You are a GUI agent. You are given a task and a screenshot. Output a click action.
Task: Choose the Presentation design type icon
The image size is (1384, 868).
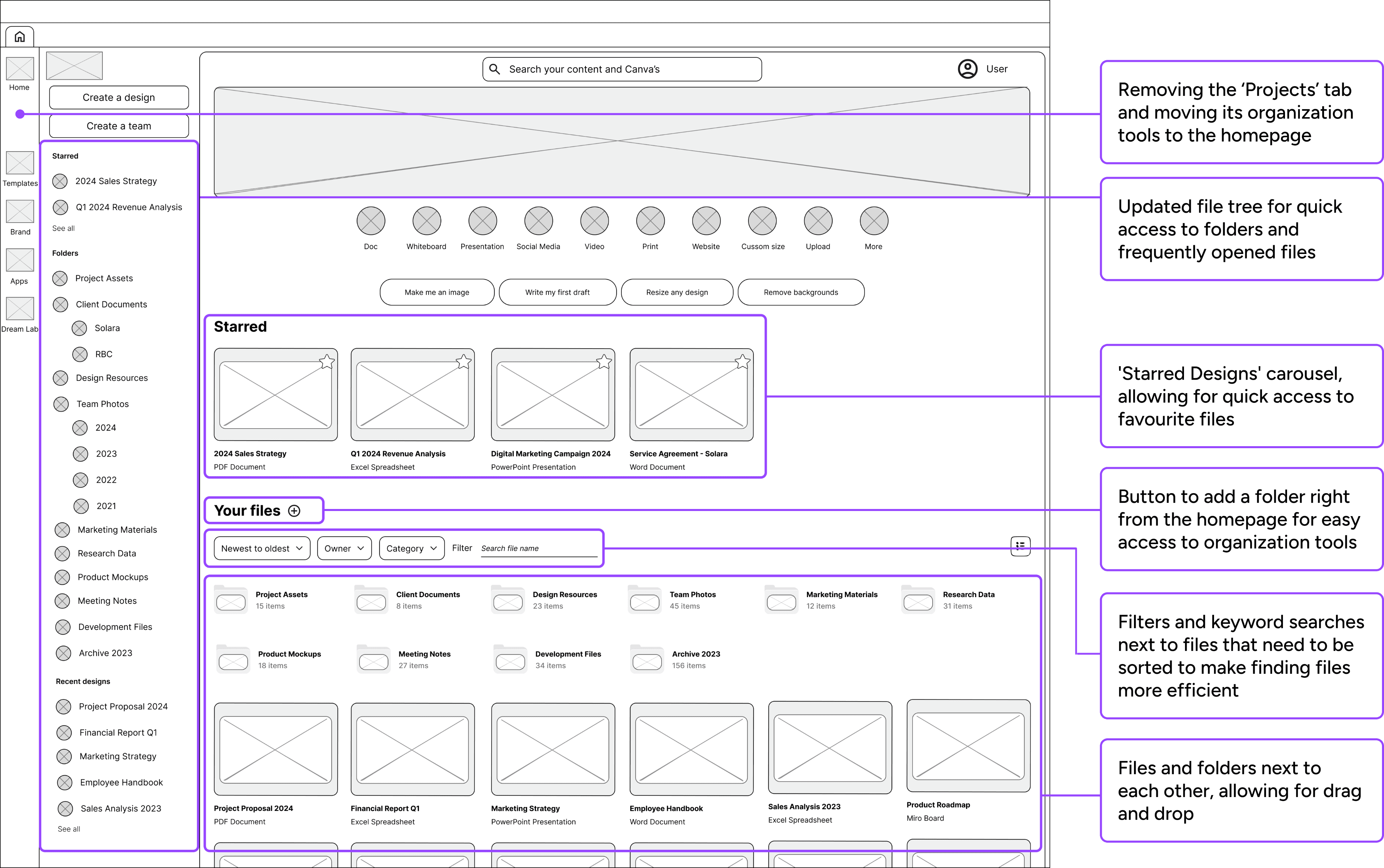coord(483,221)
